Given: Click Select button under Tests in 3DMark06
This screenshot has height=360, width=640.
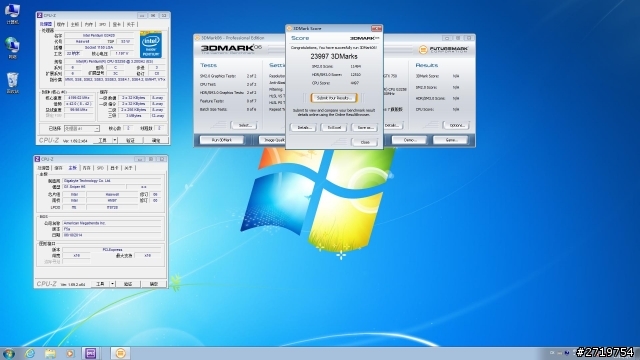Looking at the screenshot, I should (x=244, y=125).
